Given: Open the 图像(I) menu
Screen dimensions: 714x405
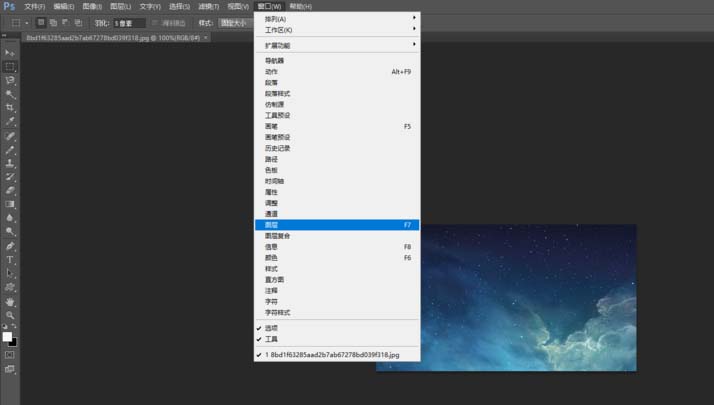Looking at the screenshot, I should click(x=92, y=6).
